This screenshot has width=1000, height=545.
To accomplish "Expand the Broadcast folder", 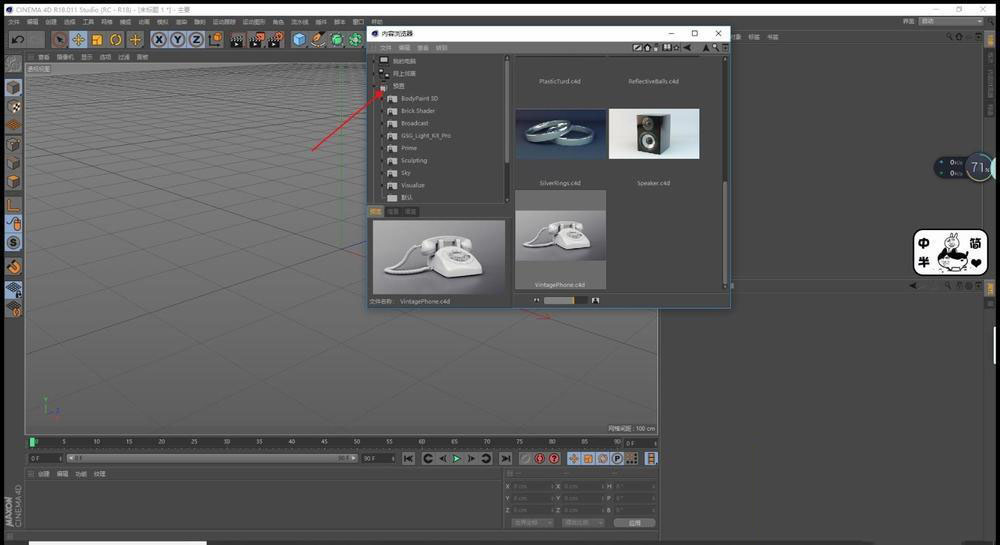I will point(383,123).
